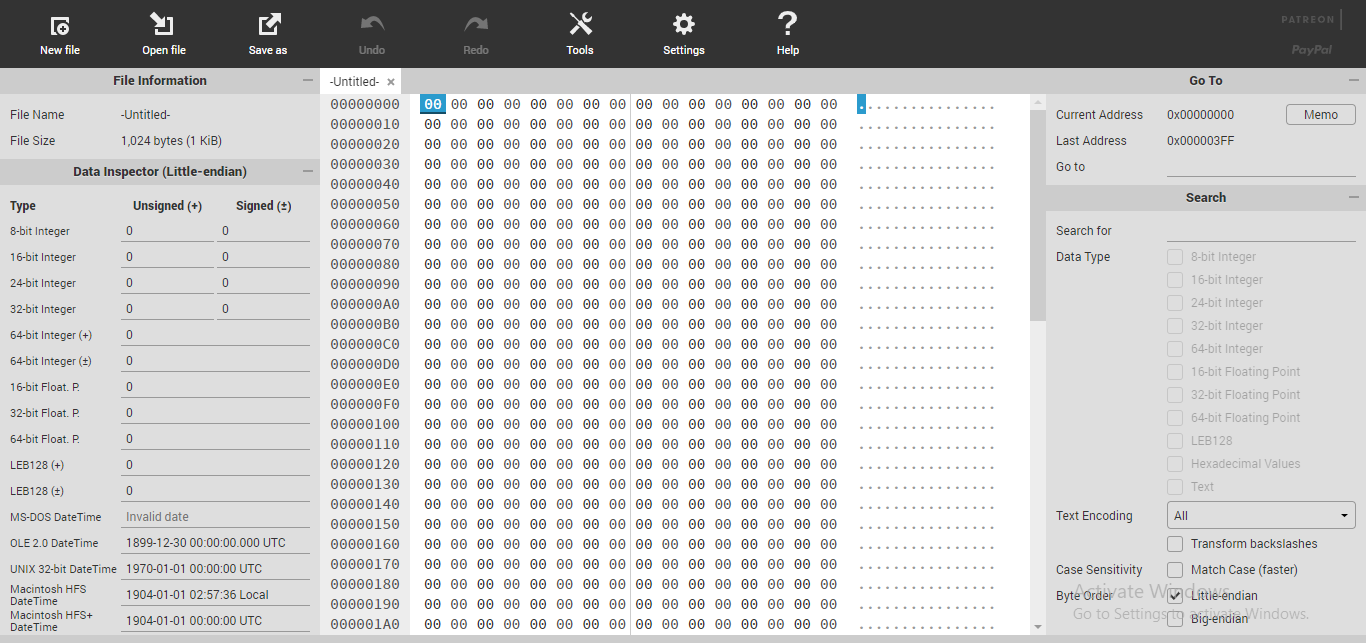Screen dimensions: 1366x643
Task: Open the Tools wrench icon menu
Action: coord(580,25)
